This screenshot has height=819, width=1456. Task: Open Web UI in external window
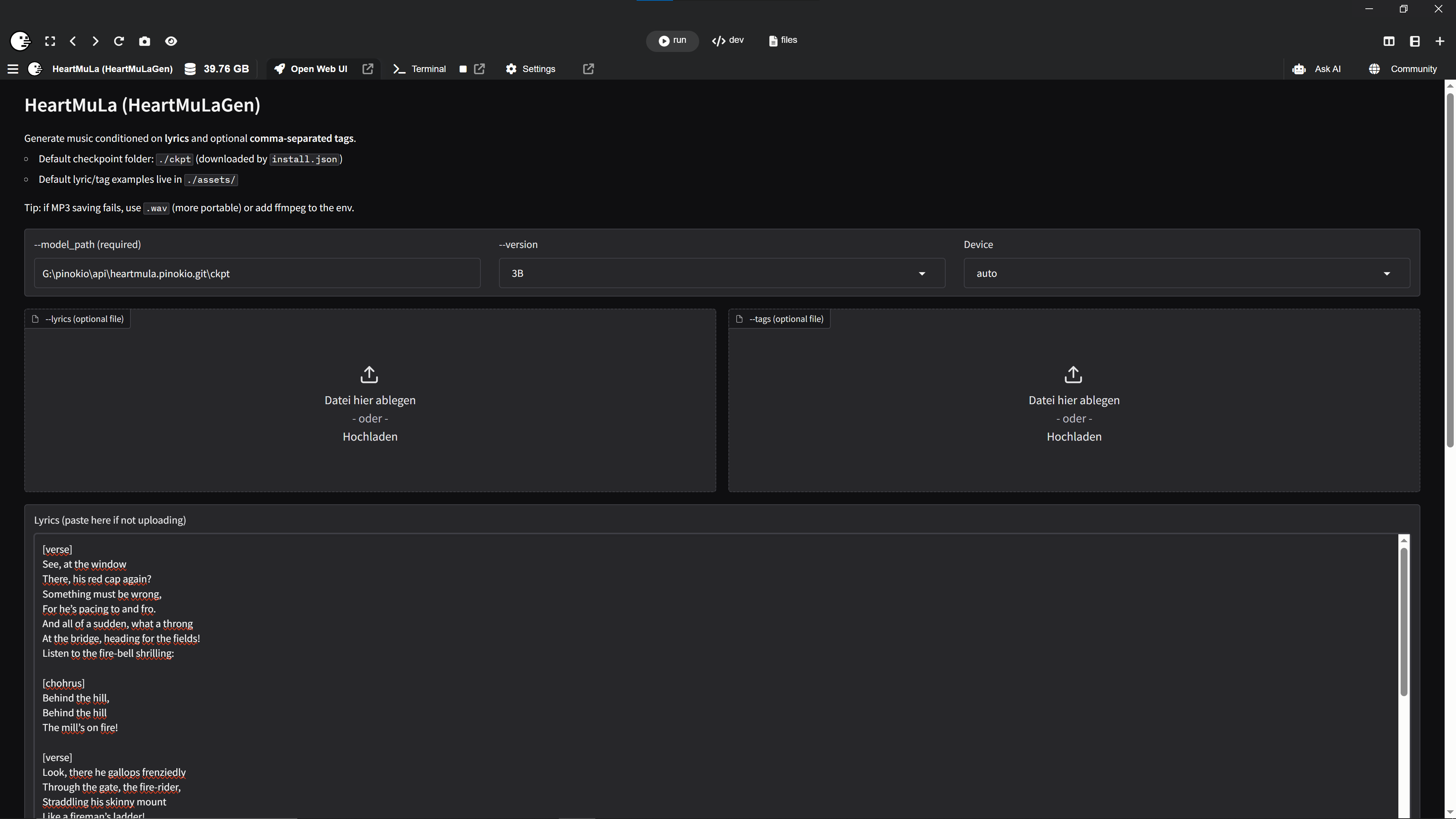368,69
